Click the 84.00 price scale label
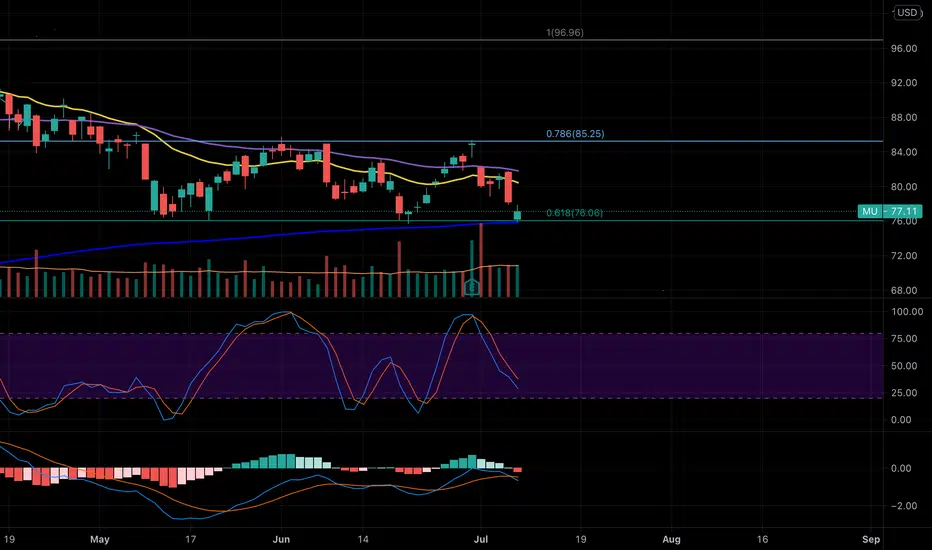 [x=903, y=152]
